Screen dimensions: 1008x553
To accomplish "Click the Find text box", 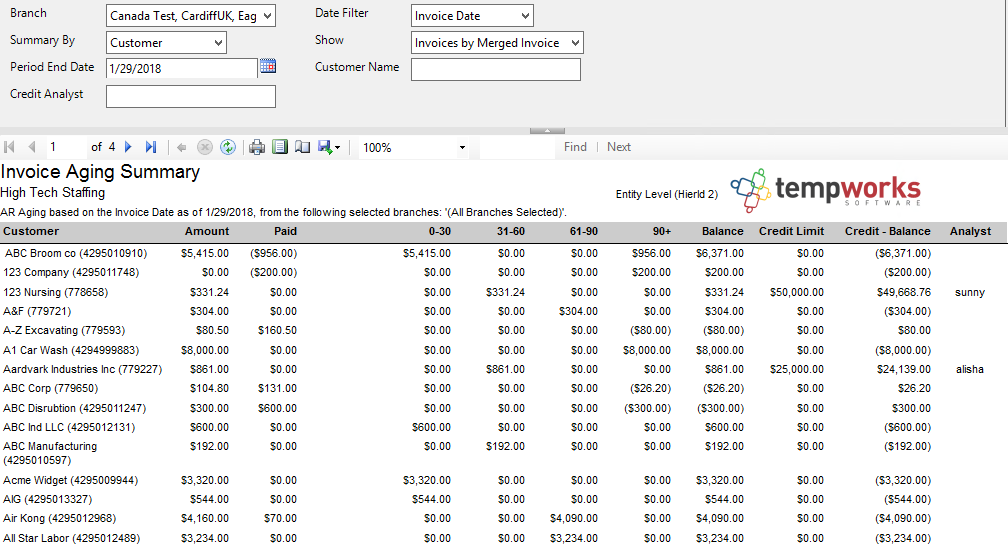I will pyautogui.click(x=518, y=147).
